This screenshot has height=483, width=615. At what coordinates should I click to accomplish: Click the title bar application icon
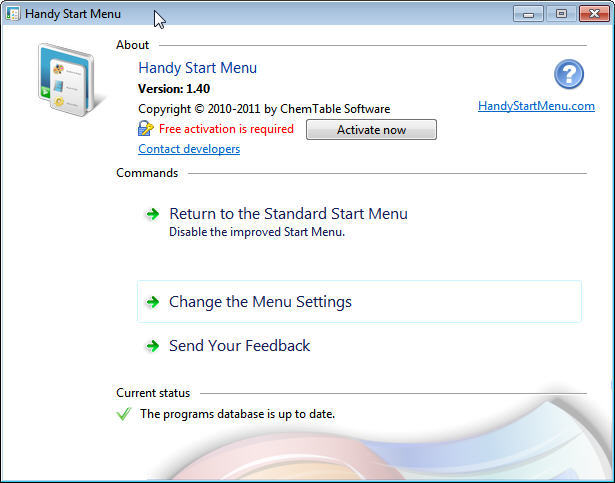coord(13,14)
